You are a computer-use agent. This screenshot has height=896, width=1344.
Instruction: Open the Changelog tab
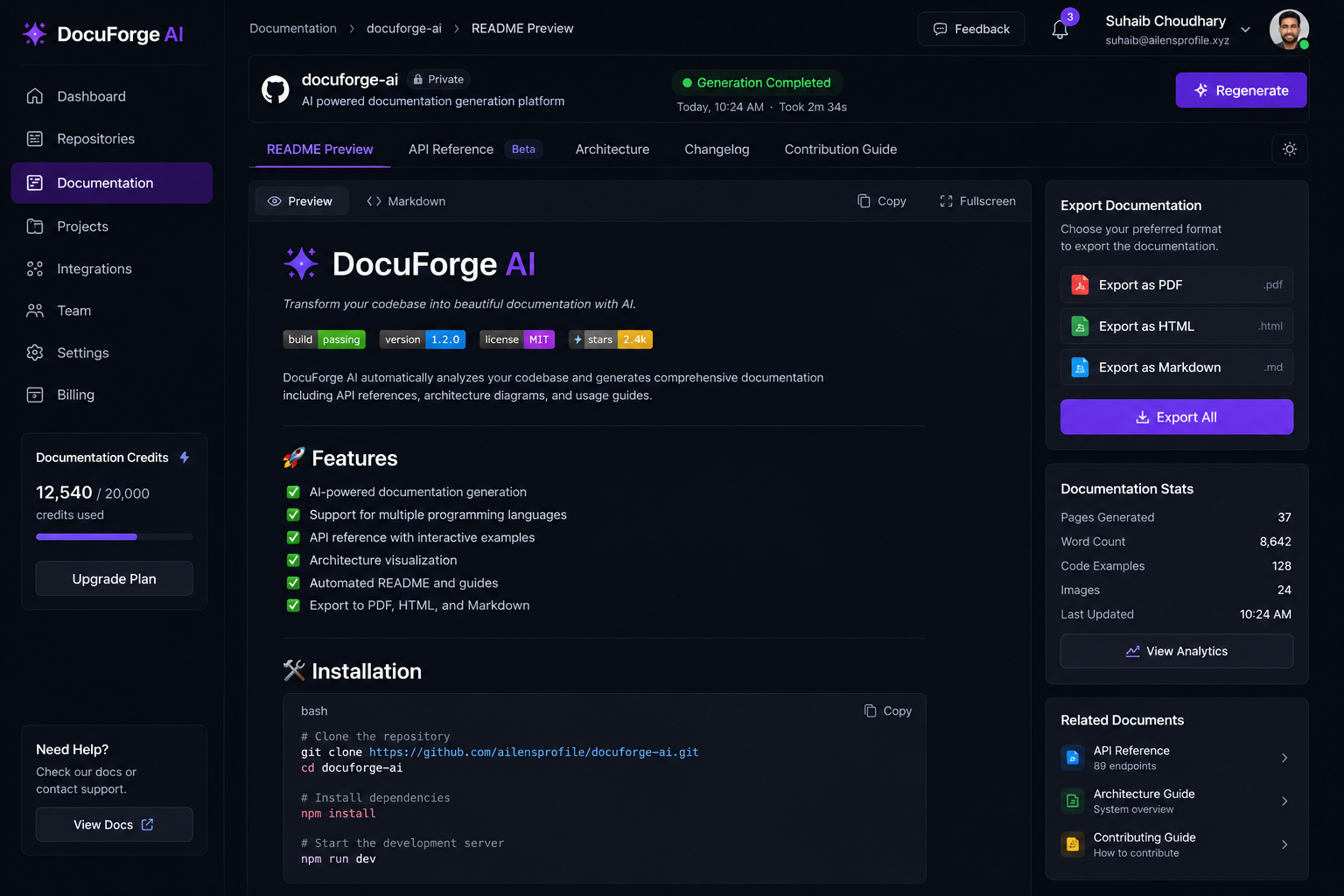pyautogui.click(x=717, y=150)
